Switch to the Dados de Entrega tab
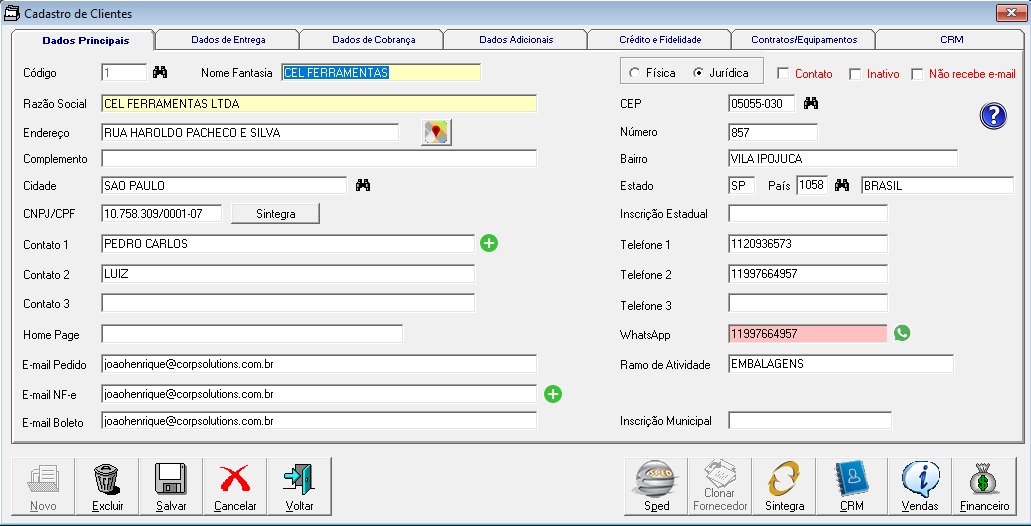Viewport: 1031px width, 526px height. 228,40
